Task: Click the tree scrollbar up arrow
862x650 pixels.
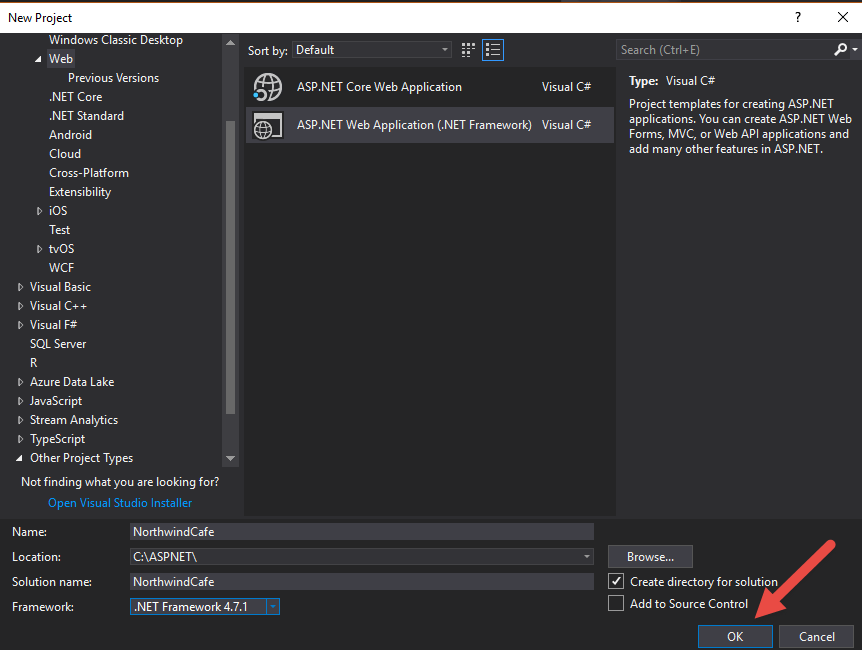Action: tap(230, 42)
